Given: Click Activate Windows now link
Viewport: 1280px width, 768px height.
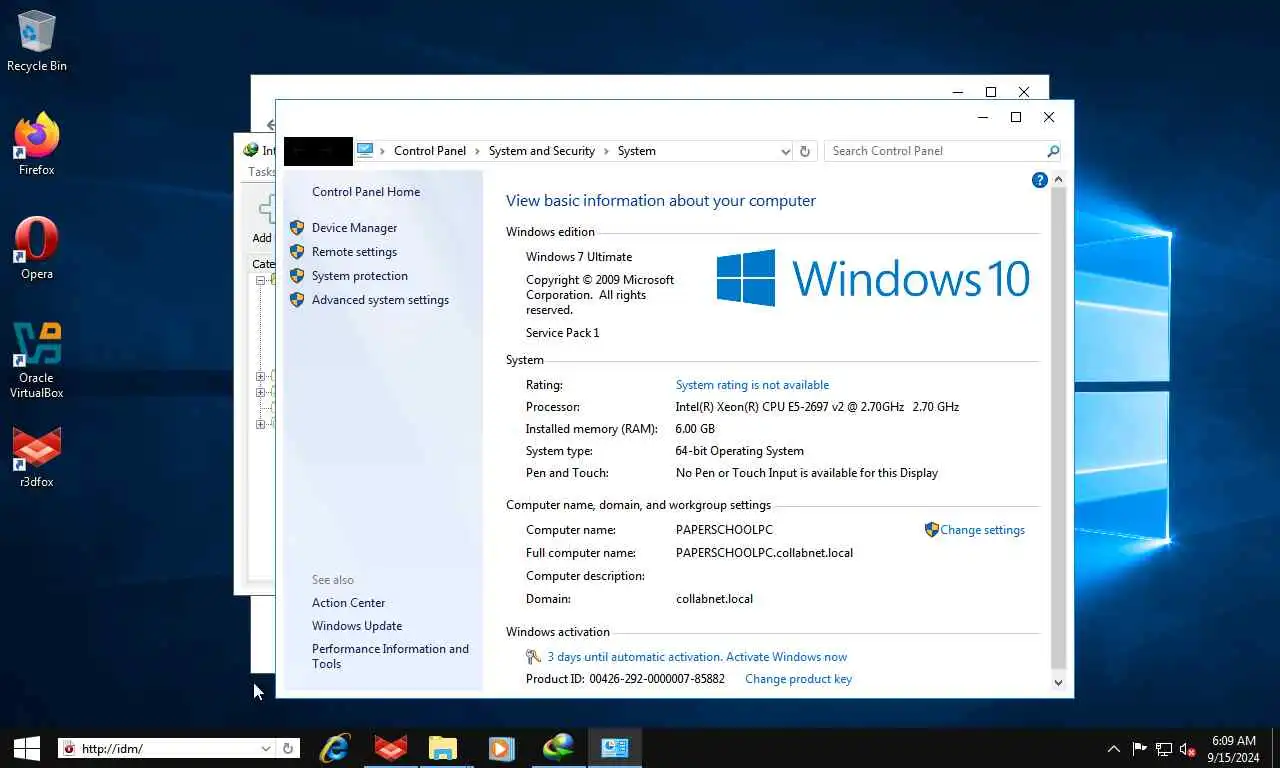Looking at the screenshot, I should click(x=786, y=657).
